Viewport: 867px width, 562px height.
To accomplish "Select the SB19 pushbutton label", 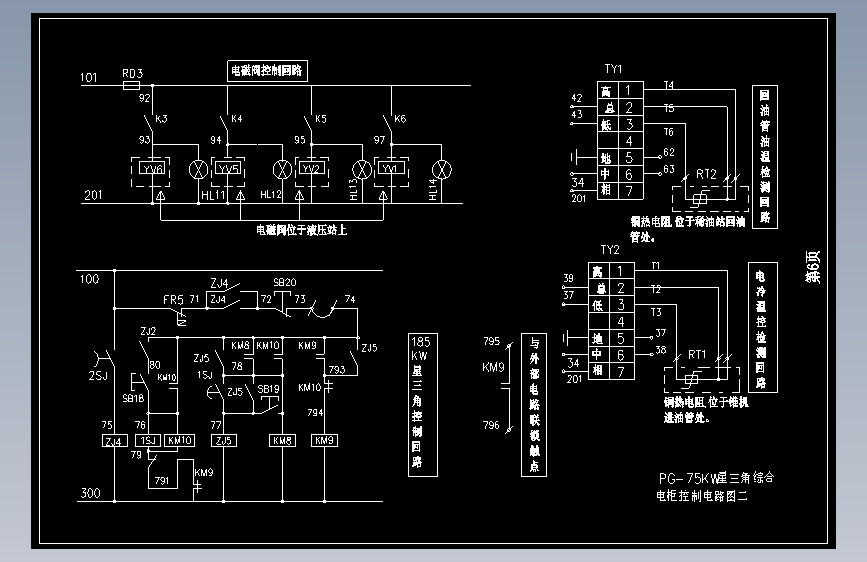I will coord(268,389).
